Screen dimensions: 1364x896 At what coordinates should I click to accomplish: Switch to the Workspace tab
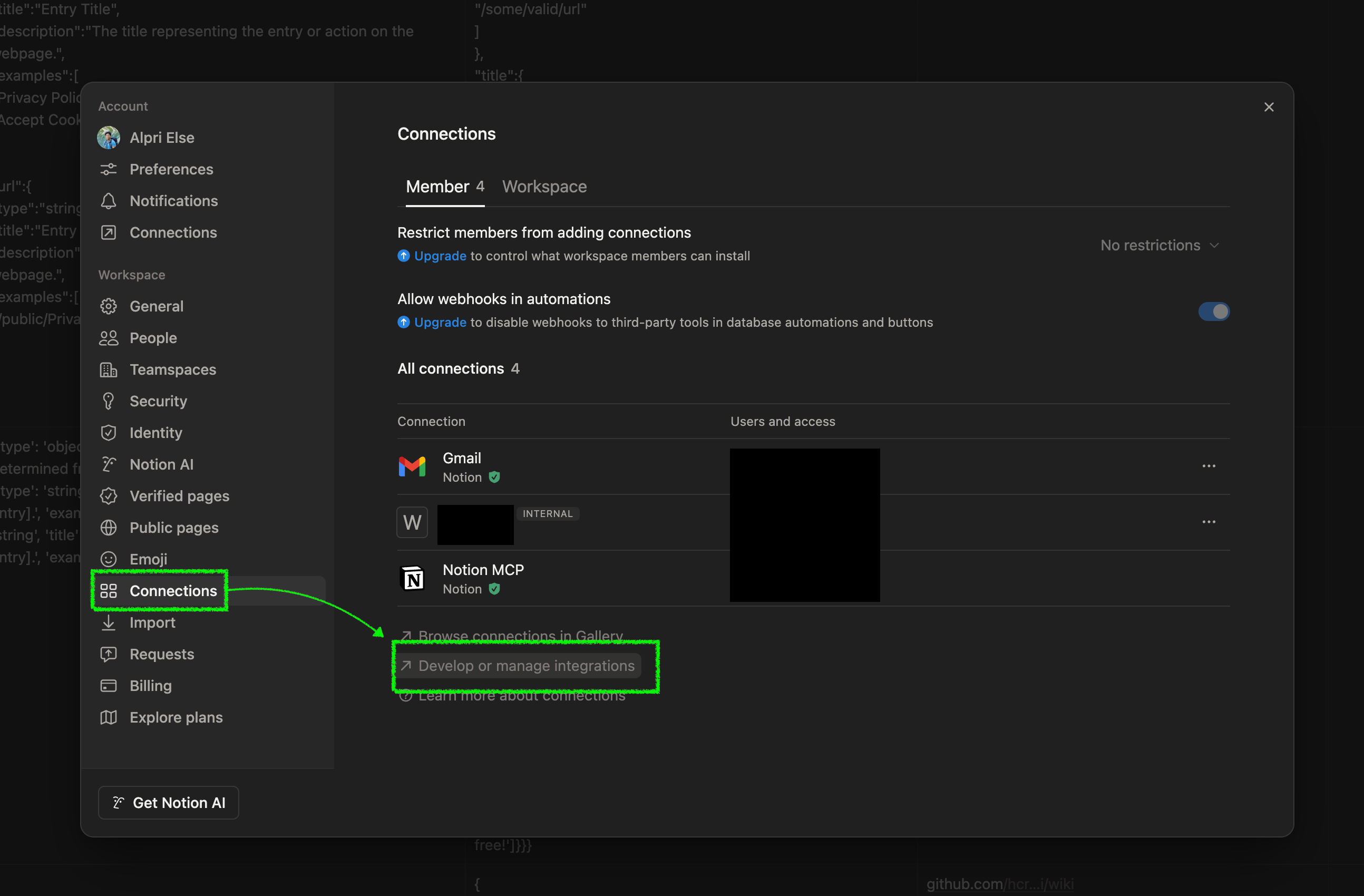[x=544, y=186]
